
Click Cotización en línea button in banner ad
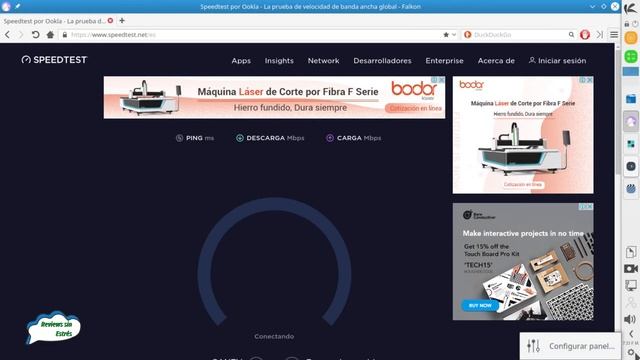[x=415, y=108]
